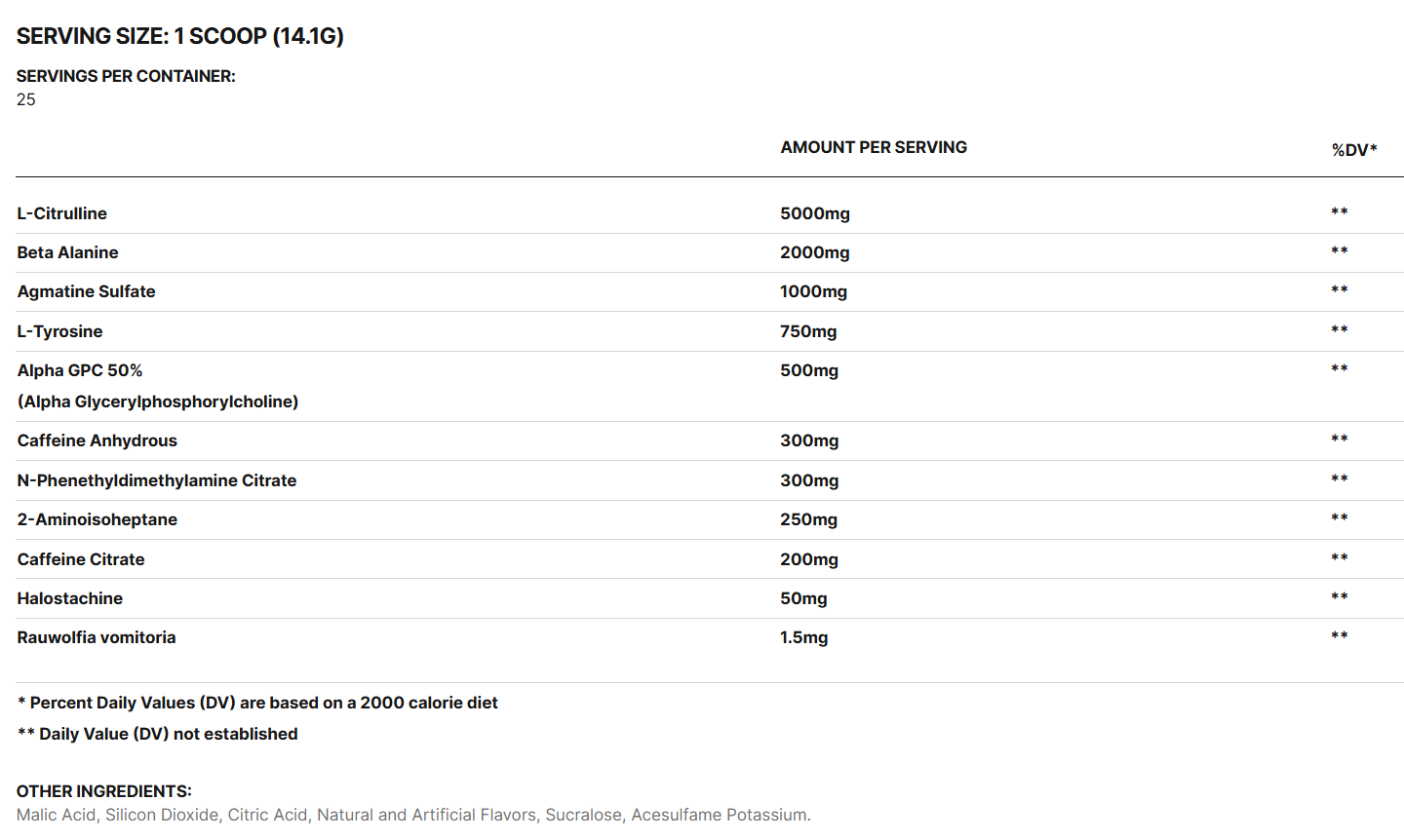Click the L-Tyrosine 750mg value
Screen dimensions: 1404x840
coord(808,331)
